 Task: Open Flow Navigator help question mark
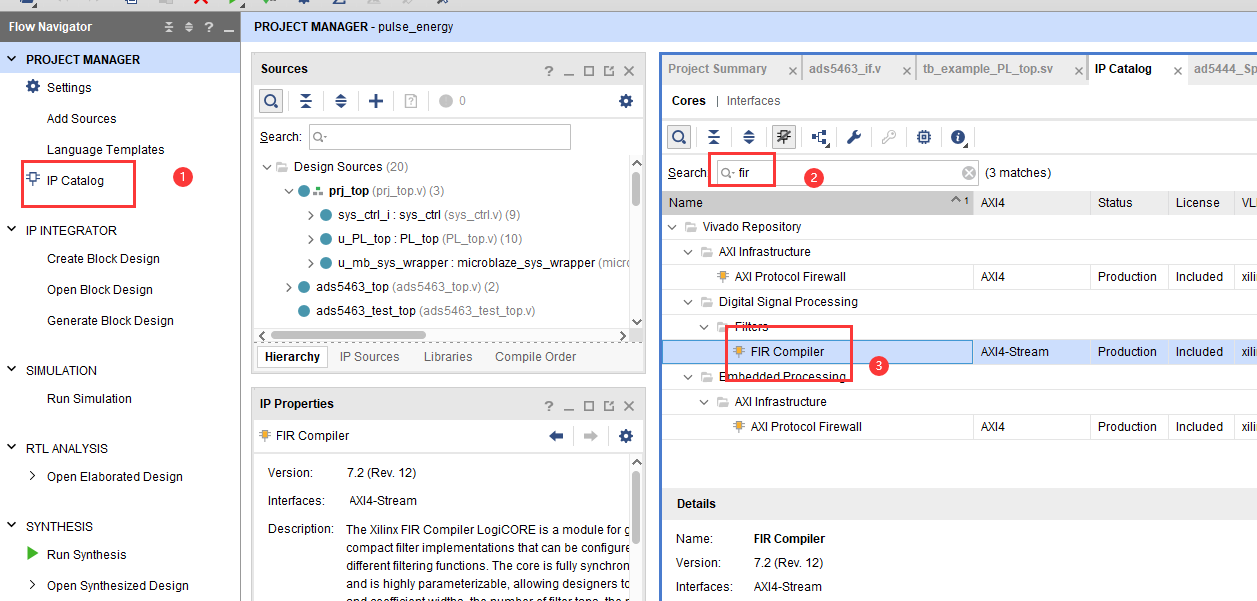coord(208,27)
